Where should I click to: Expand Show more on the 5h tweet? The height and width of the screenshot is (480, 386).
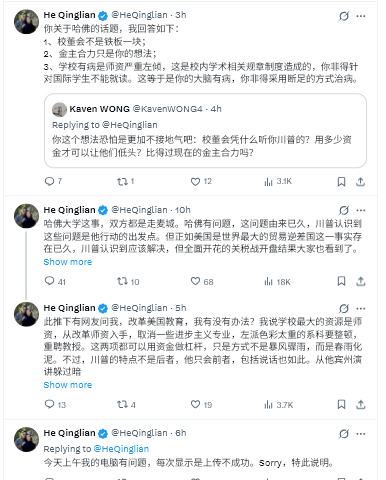point(68,385)
